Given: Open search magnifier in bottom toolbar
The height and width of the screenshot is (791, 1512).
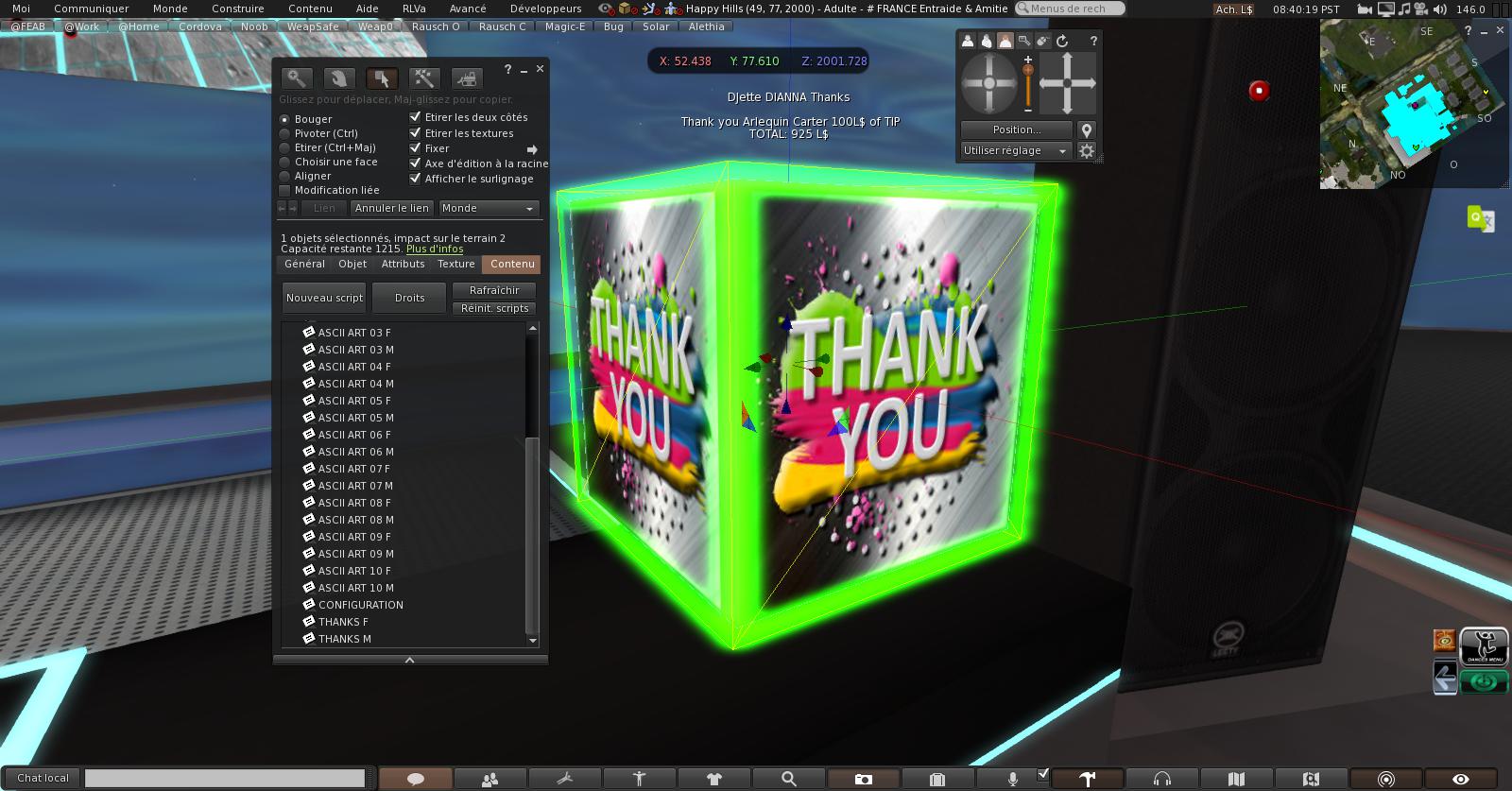Looking at the screenshot, I should click(788, 779).
